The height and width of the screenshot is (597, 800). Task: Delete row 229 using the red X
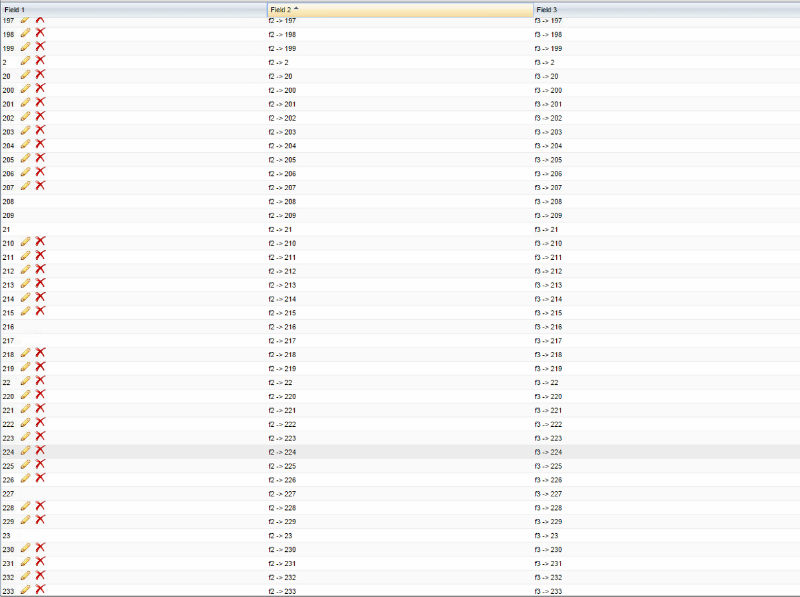tap(40, 521)
